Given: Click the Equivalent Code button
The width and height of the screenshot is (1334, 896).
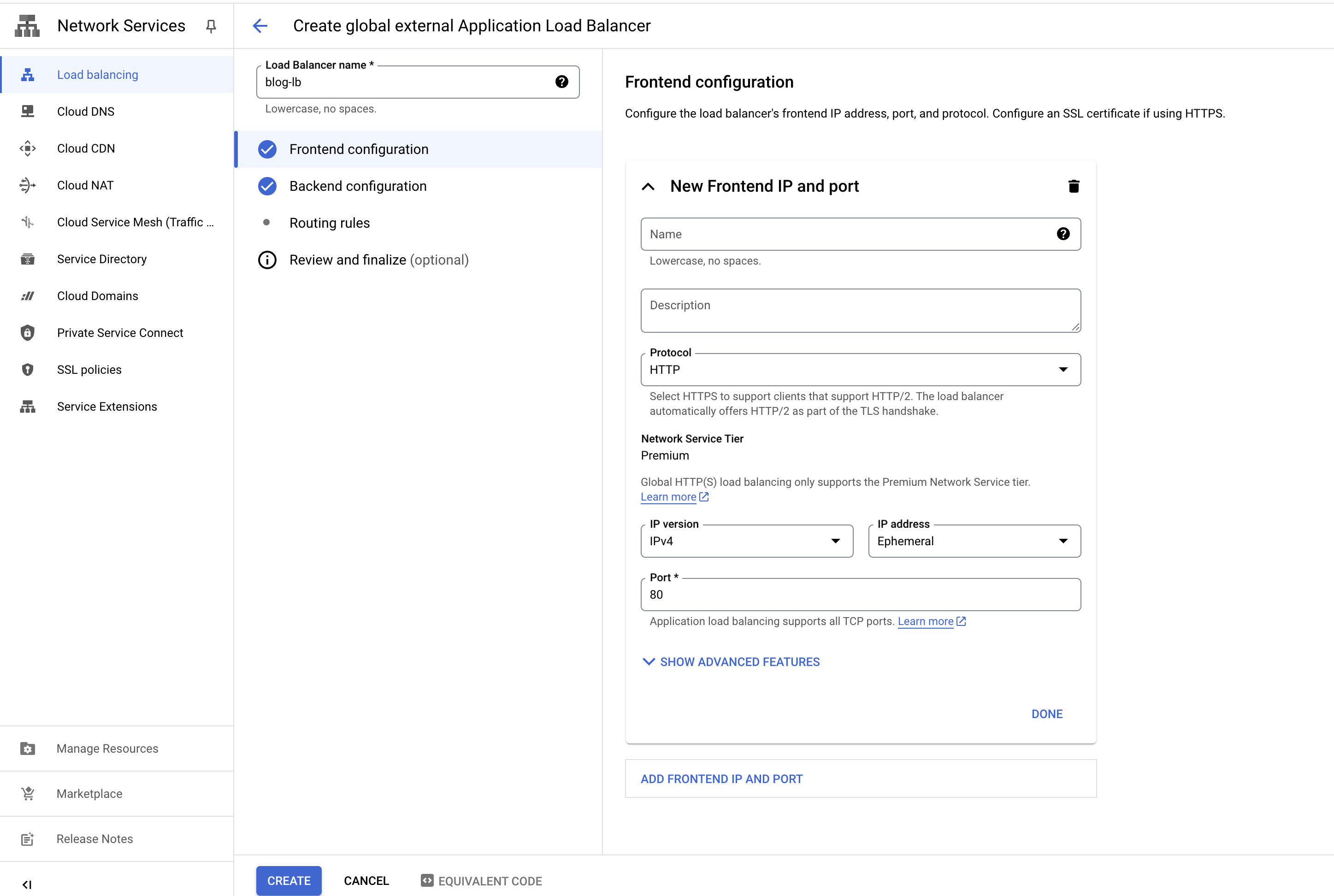Looking at the screenshot, I should click(x=482, y=881).
